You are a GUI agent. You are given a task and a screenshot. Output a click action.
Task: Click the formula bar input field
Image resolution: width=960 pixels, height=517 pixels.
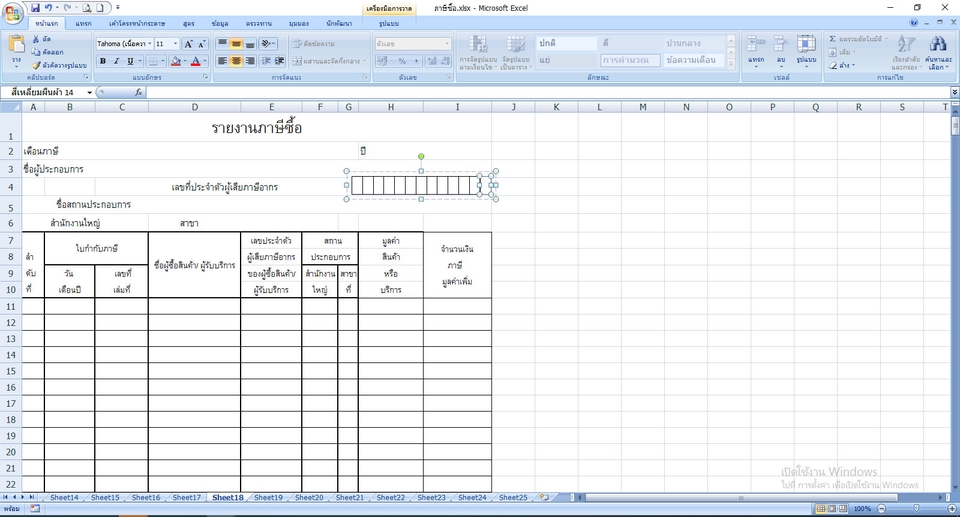(x=548, y=92)
